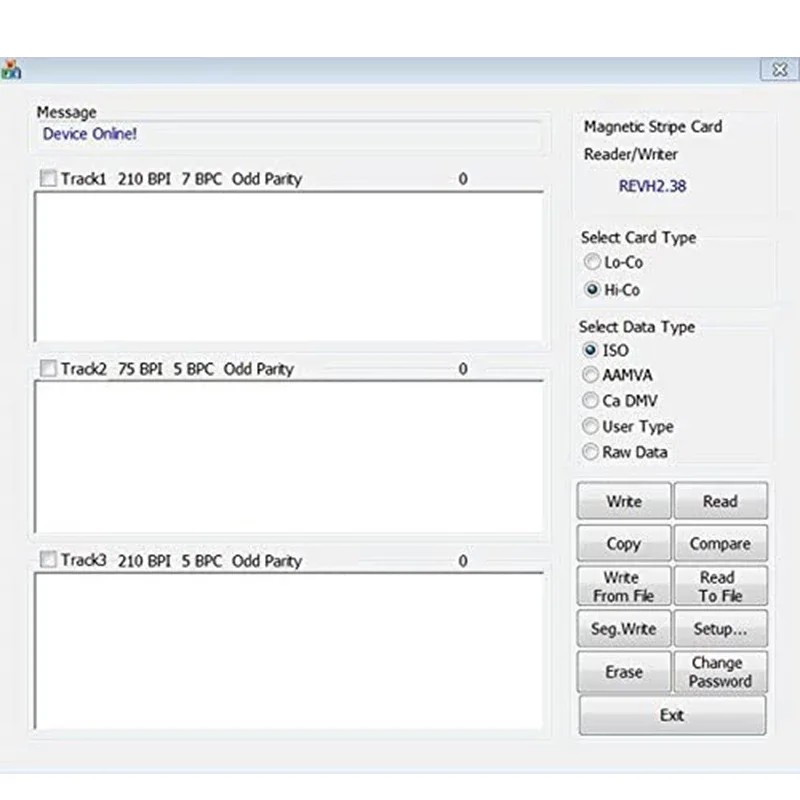Click the Exit button

[x=672, y=715]
